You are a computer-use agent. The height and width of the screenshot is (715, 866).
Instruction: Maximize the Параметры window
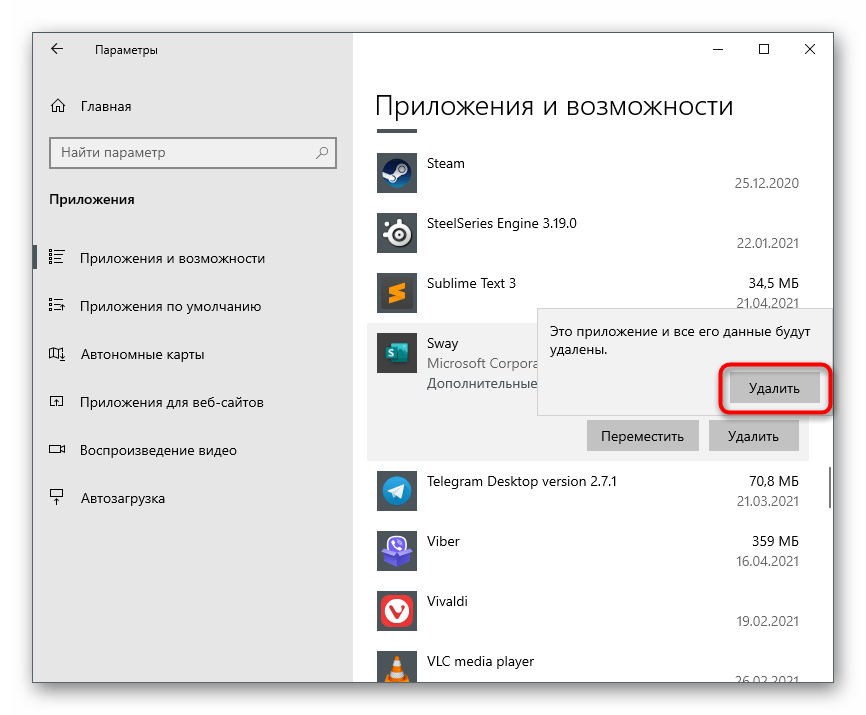coord(764,49)
